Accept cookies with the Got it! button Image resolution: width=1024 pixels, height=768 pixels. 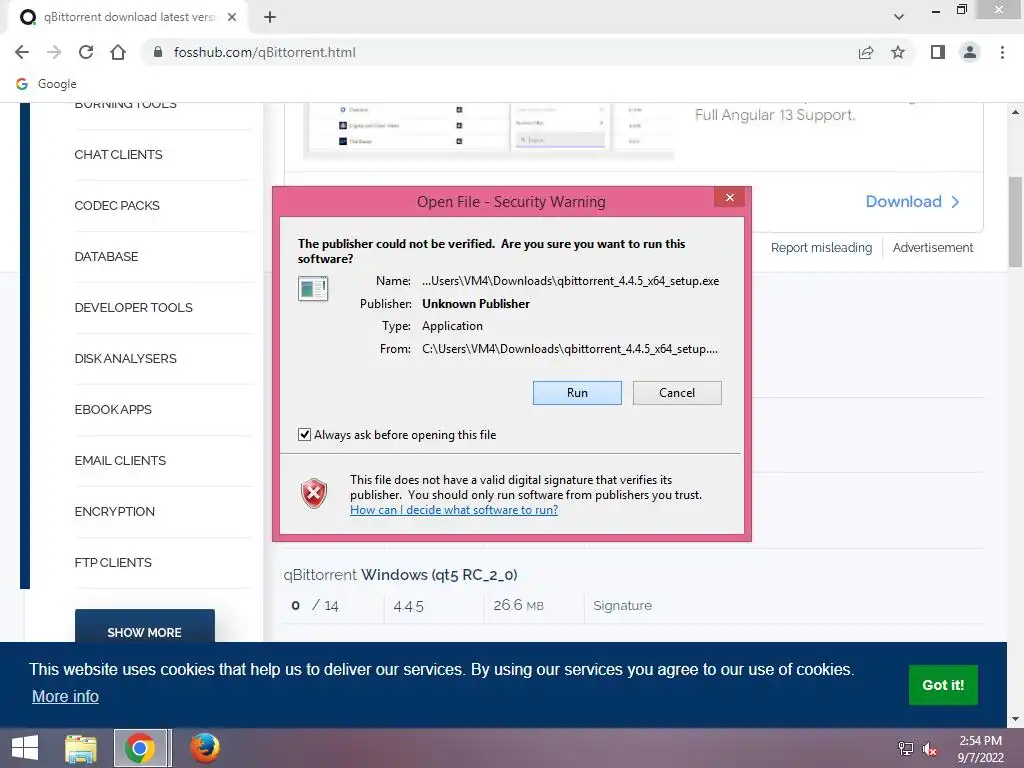tap(943, 684)
